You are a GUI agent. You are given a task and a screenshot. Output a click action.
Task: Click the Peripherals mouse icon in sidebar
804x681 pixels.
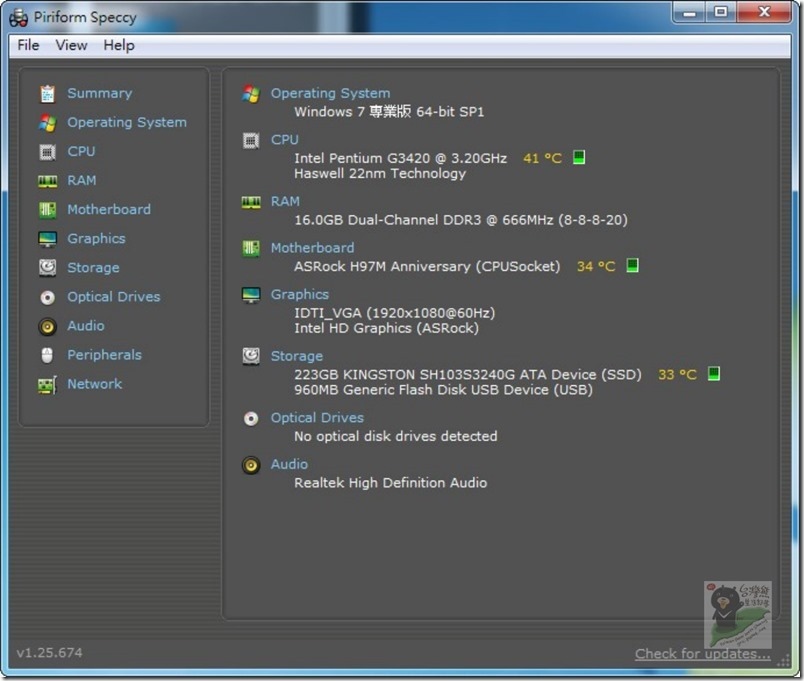point(47,355)
